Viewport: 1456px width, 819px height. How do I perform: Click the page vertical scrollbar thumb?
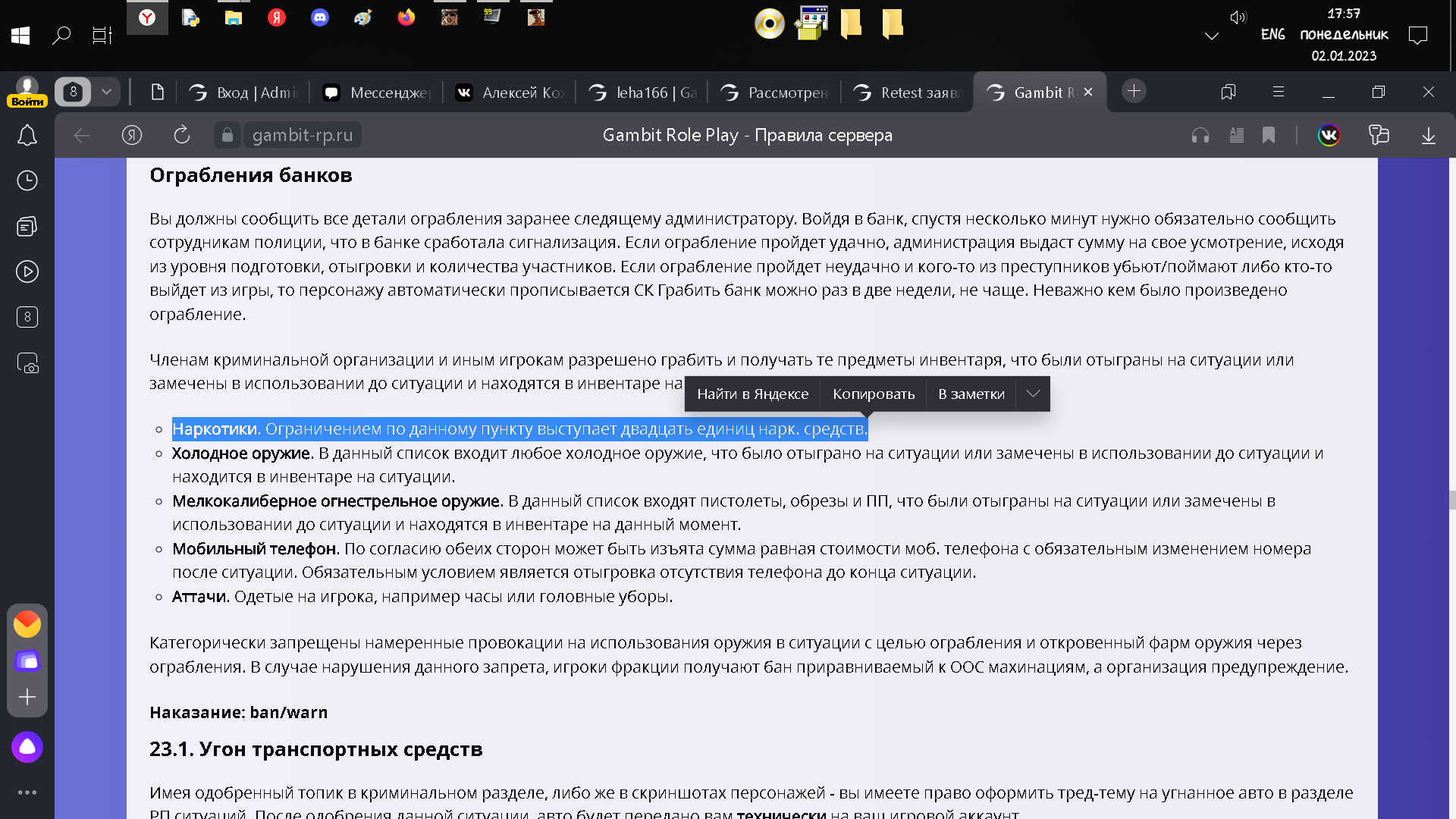point(1451,500)
